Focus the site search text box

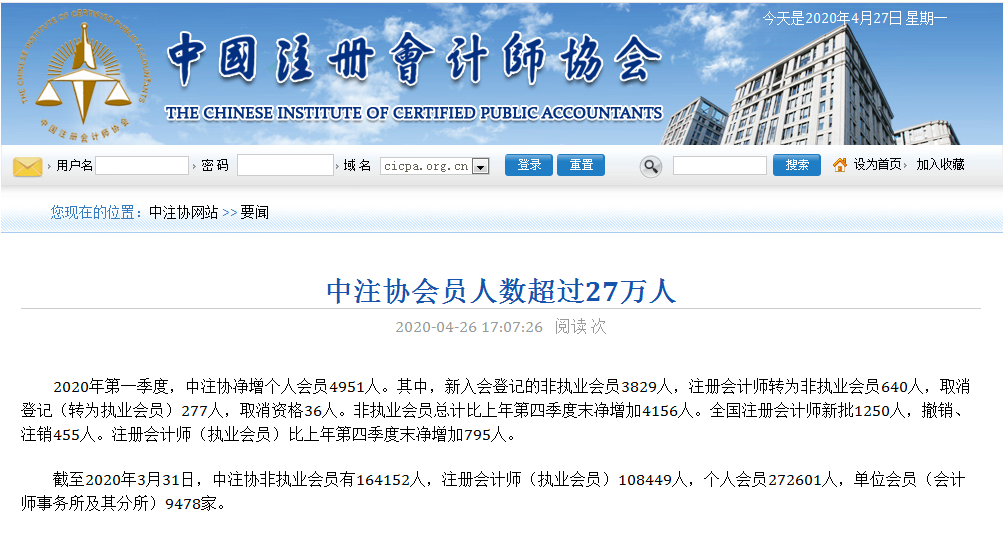[x=720, y=165]
